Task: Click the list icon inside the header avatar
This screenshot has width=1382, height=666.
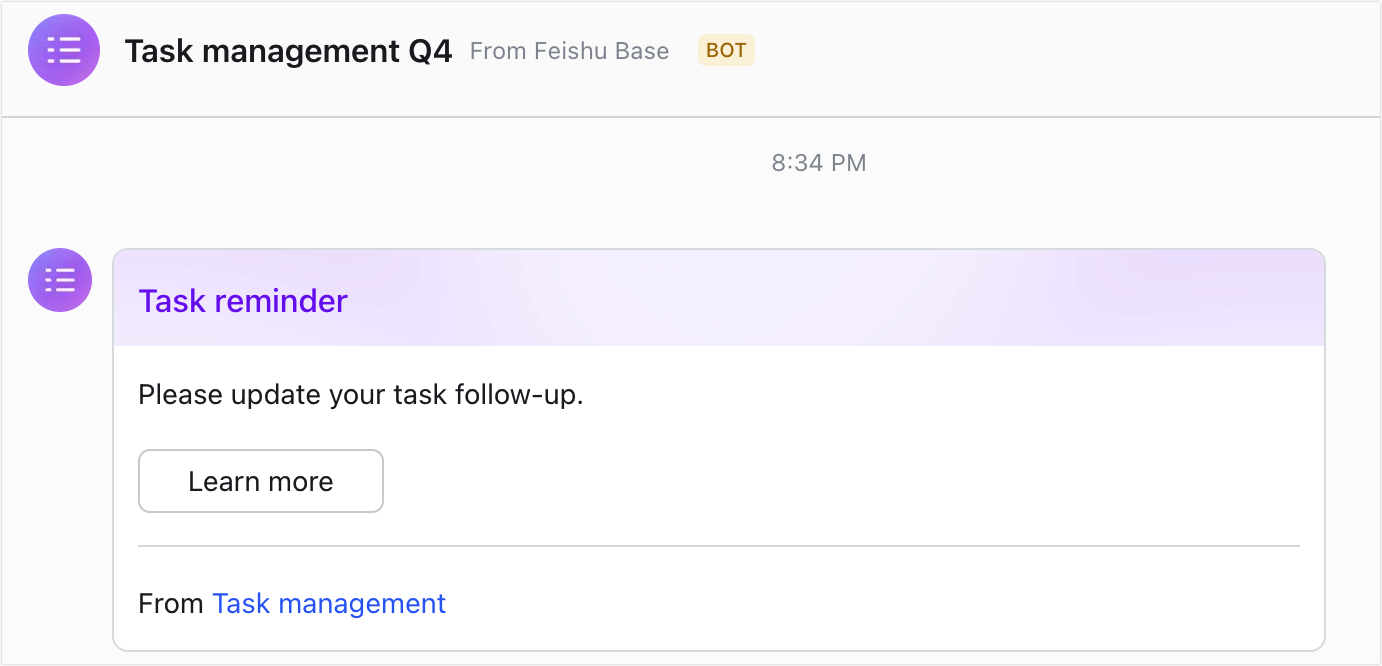Action: [x=63, y=49]
